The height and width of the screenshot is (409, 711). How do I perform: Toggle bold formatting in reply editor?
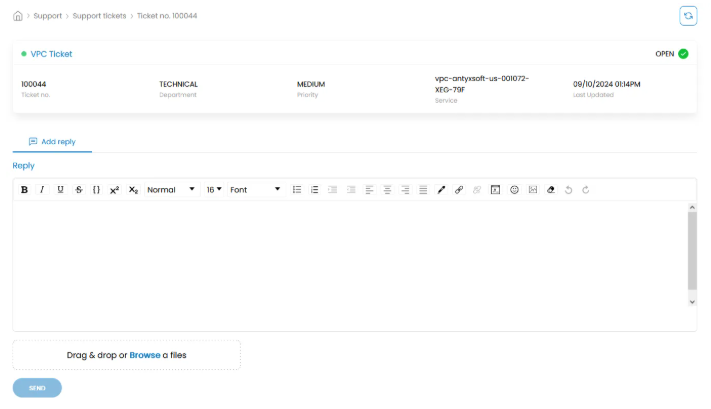25,190
